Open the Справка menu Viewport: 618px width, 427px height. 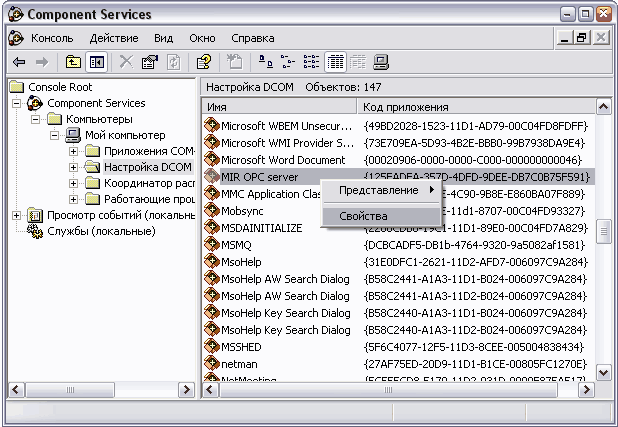coord(253,38)
